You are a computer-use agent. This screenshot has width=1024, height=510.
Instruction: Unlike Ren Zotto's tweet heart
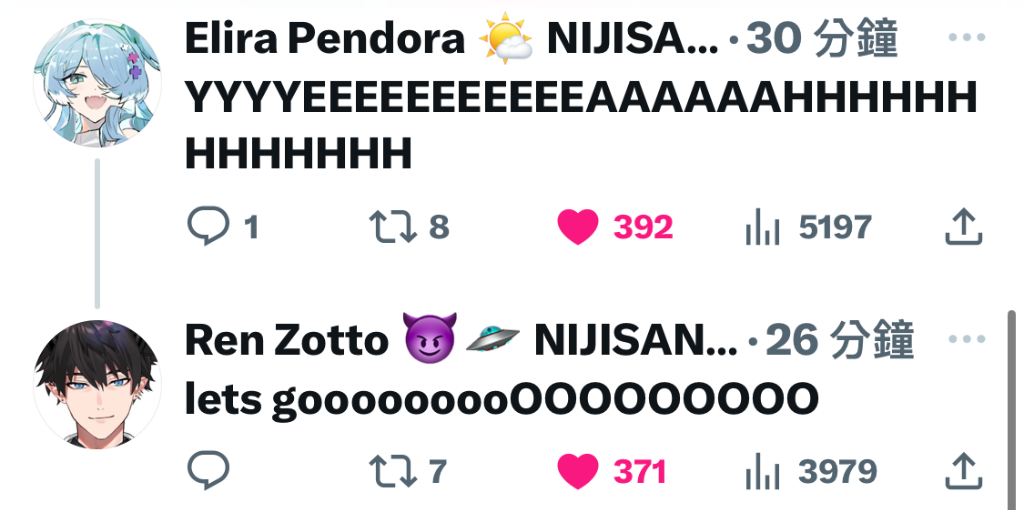[578, 471]
